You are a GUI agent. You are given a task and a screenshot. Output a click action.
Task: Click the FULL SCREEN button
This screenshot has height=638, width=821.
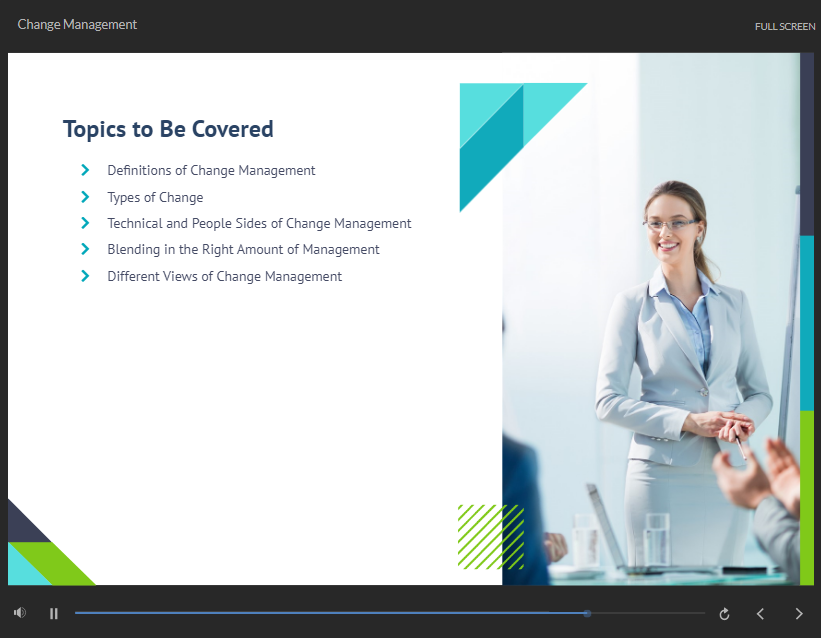pyautogui.click(x=784, y=26)
